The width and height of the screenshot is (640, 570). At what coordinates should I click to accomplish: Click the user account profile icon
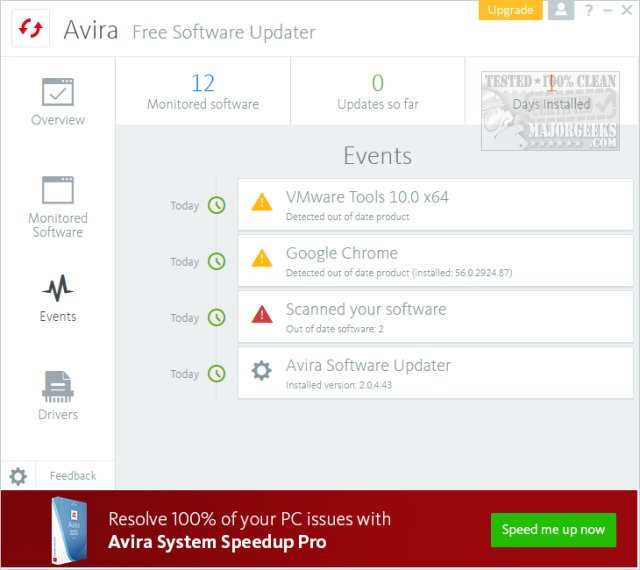pyautogui.click(x=561, y=10)
